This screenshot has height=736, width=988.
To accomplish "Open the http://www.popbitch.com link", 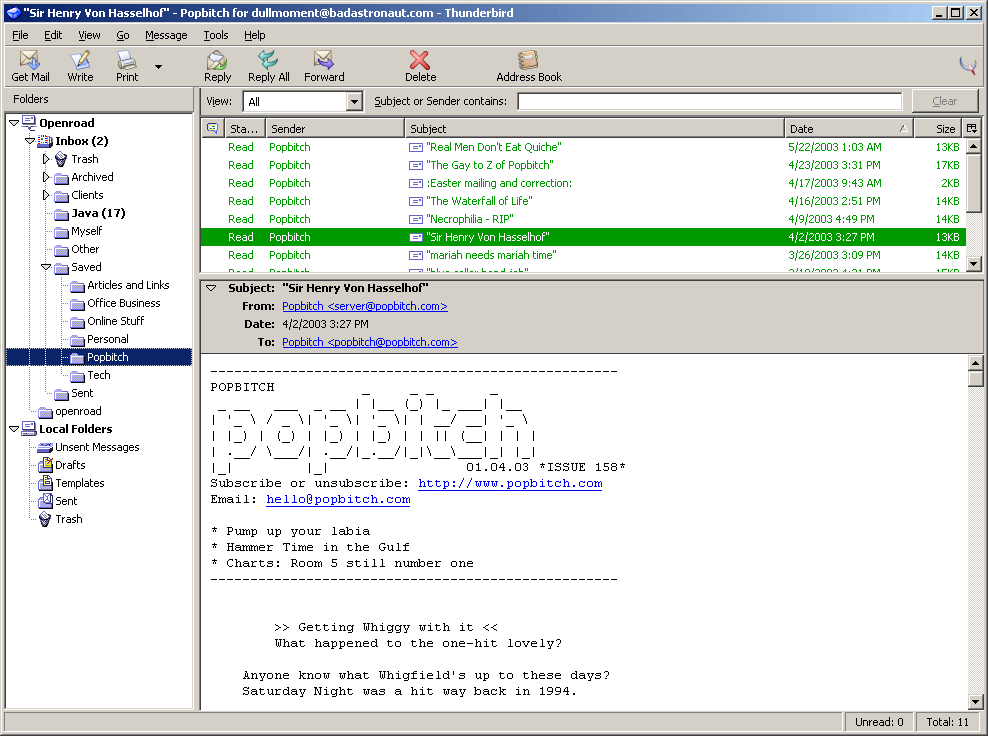I will click(510, 483).
